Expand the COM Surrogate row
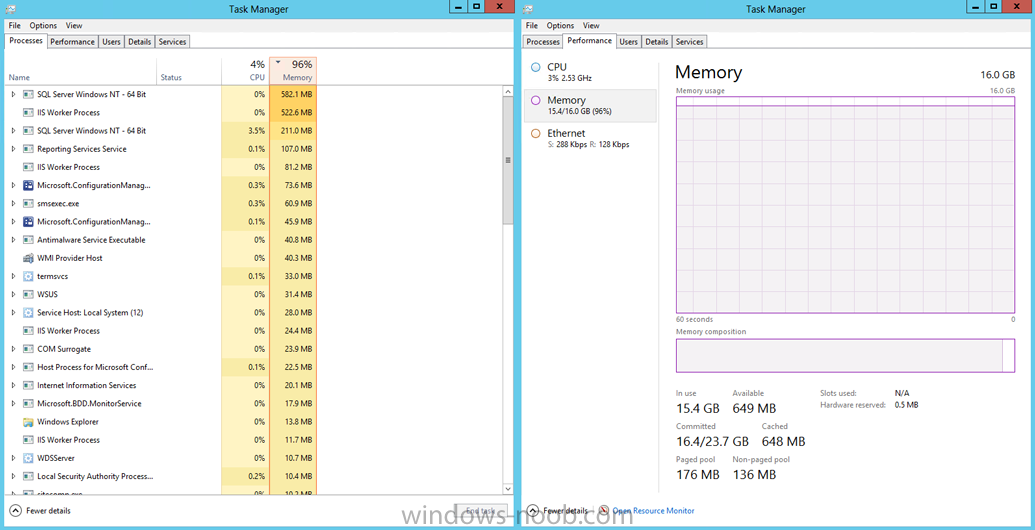 tap(13, 349)
